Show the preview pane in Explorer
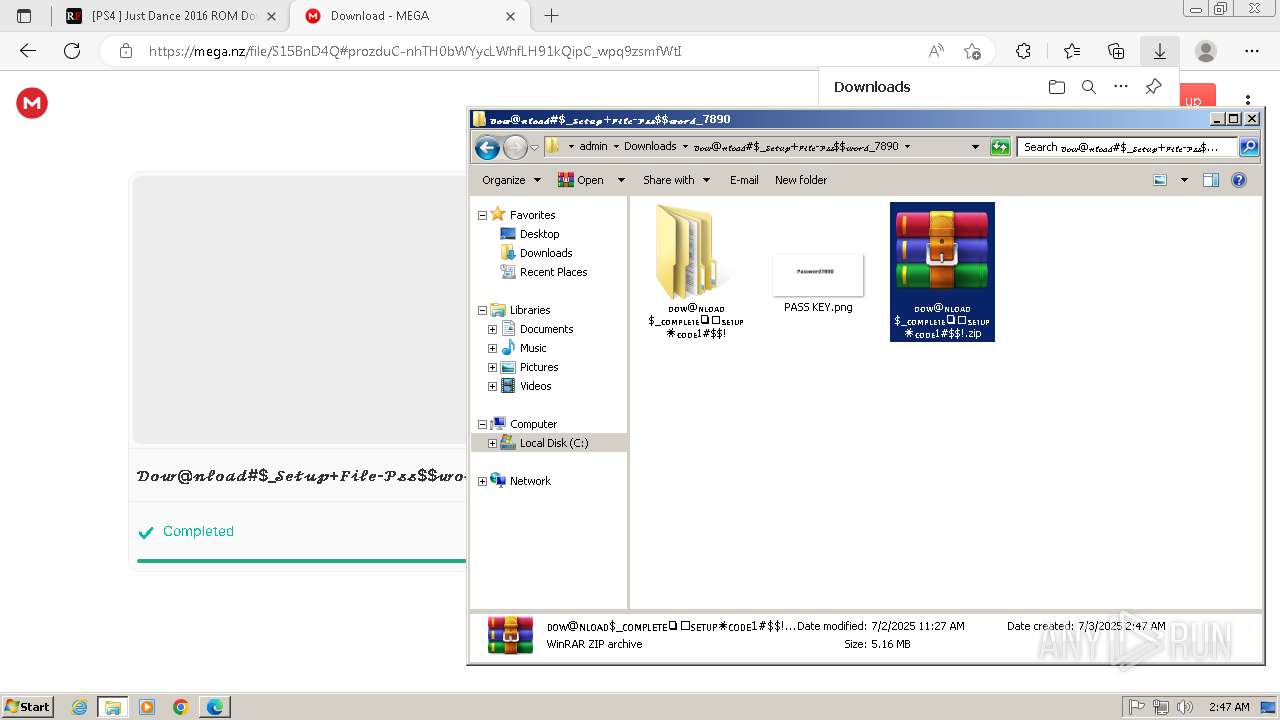Image resolution: width=1280 pixels, height=720 pixels. coord(1211,180)
